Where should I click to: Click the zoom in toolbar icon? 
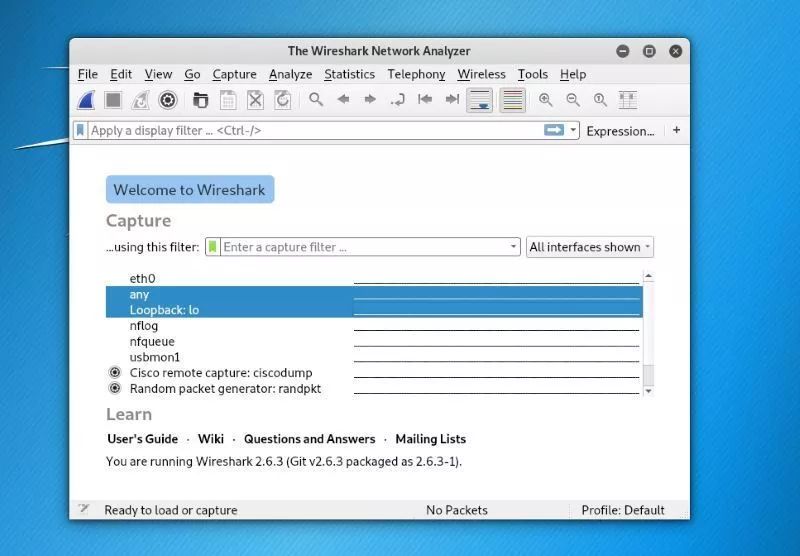[x=545, y=100]
